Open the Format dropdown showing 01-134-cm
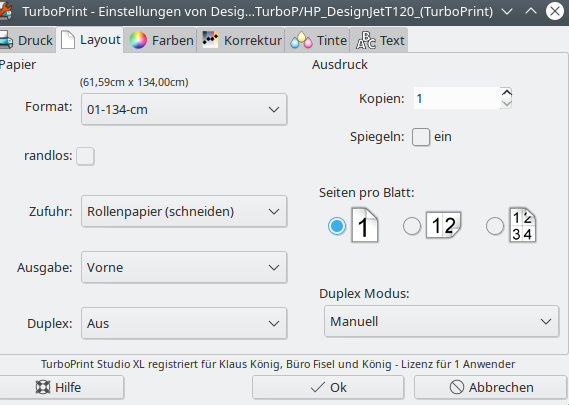Viewport: 569px width, 405px height. 184,109
